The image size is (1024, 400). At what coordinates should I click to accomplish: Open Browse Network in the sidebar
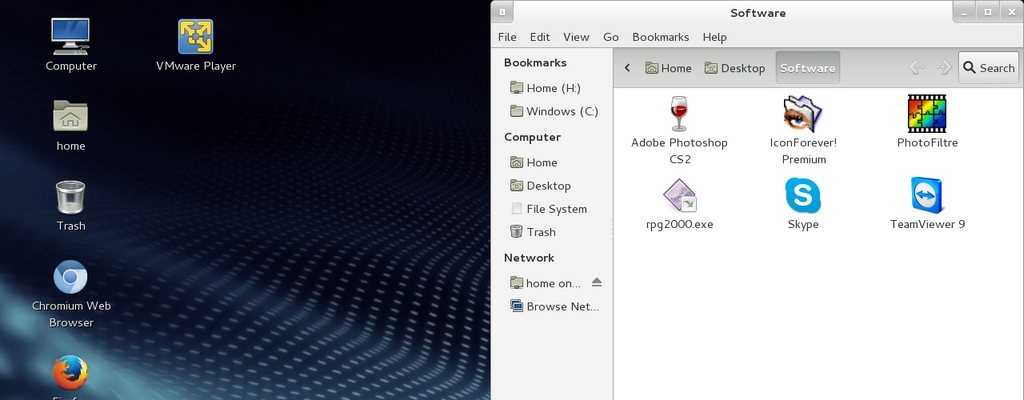click(x=561, y=307)
